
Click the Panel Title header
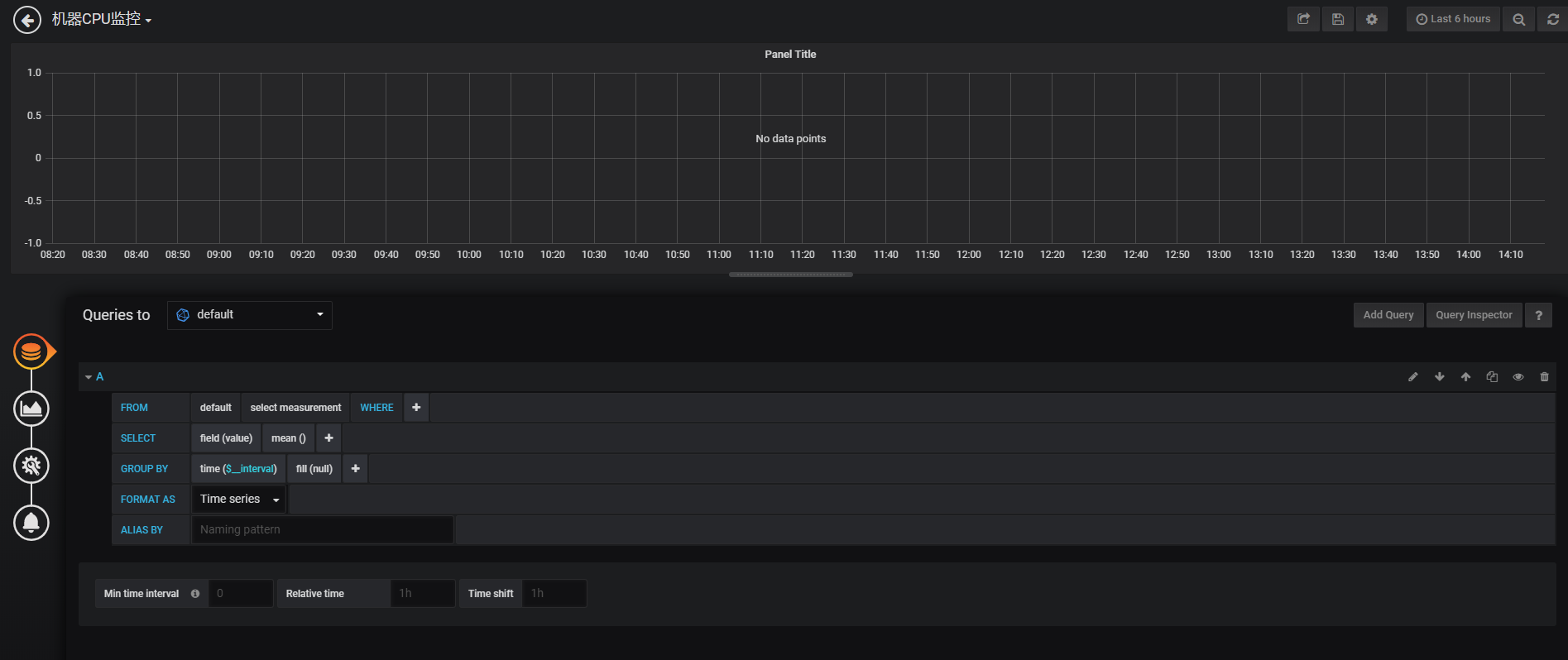(790, 55)
